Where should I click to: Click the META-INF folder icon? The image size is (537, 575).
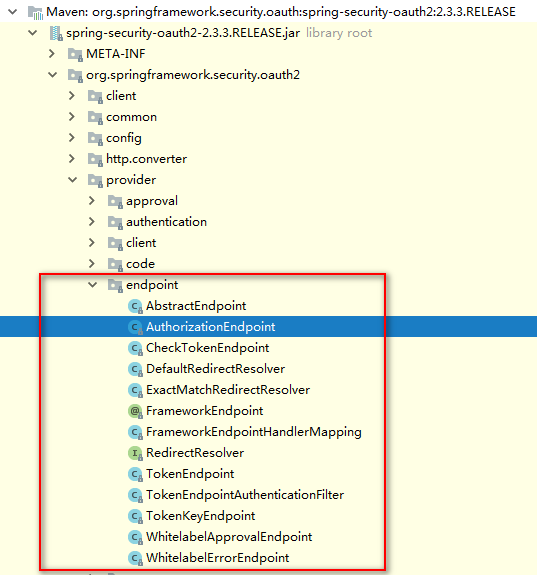pyautogui.click(x=75, y=54)
